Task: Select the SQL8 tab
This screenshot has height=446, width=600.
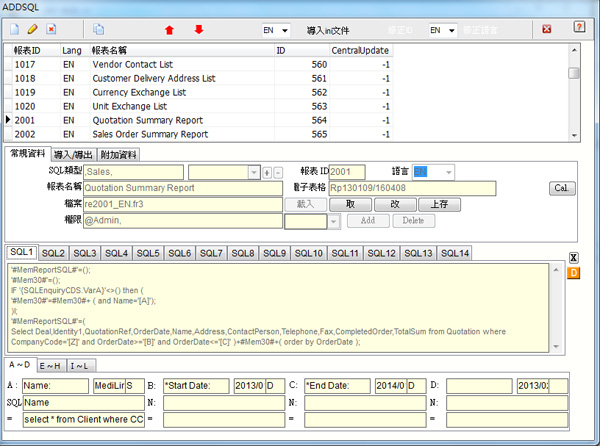Action: tap(243, 253)
